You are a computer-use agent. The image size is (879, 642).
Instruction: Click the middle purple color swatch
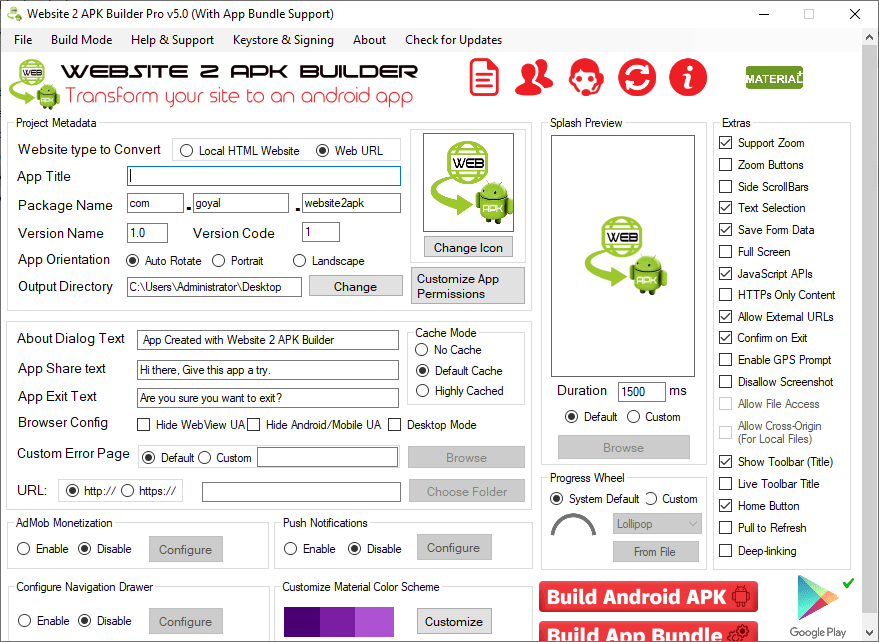(x=337, y=622)
